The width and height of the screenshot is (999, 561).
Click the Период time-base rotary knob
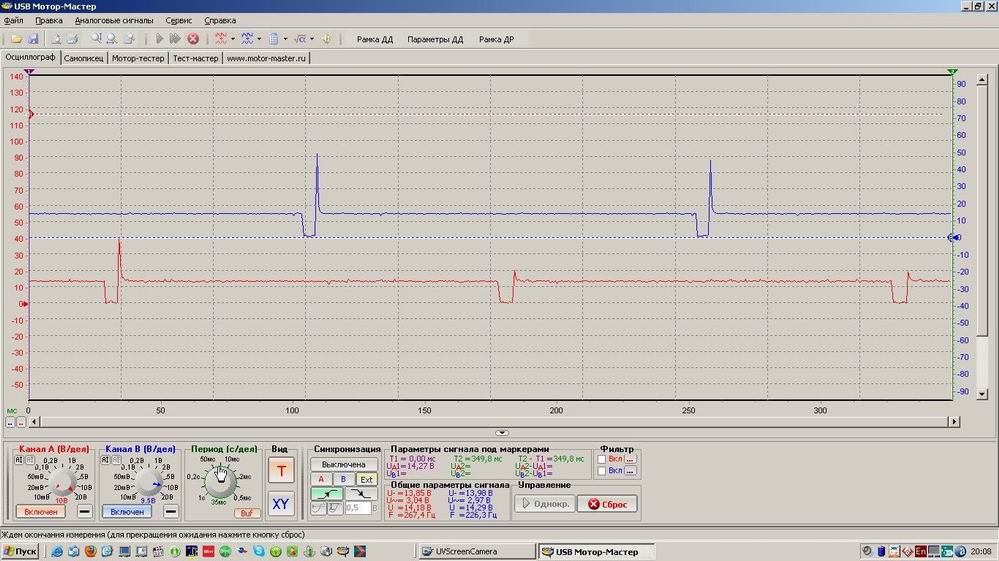coord(220,480)
